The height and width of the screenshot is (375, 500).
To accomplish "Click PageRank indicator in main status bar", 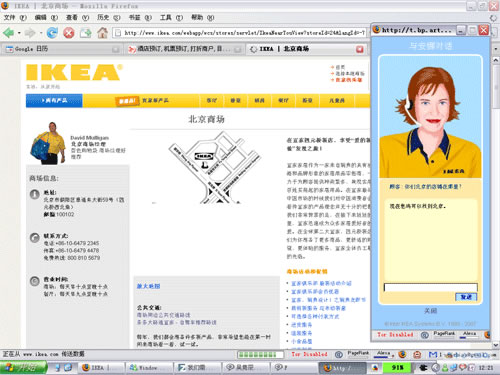I will point(358,354).
